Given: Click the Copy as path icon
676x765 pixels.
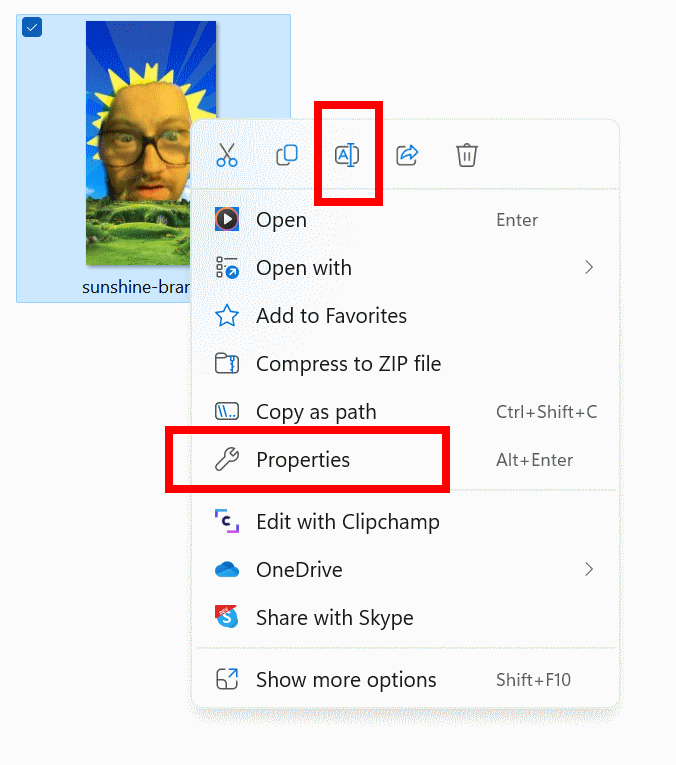Looking at the screenshot, I should coord(227,412).
